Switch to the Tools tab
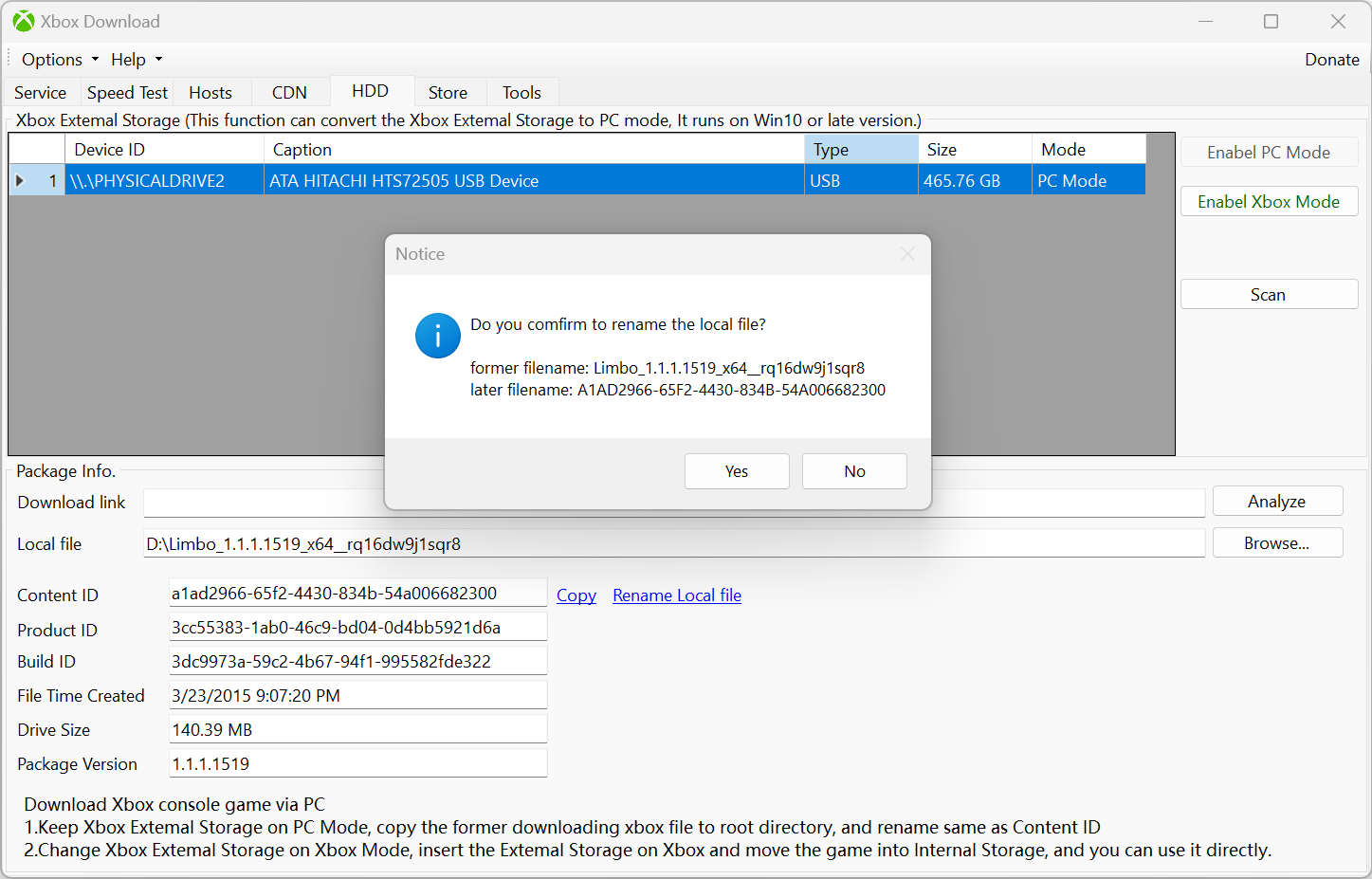The width and height of the screenshot is (1372, 879). click(x=521, y=93)
